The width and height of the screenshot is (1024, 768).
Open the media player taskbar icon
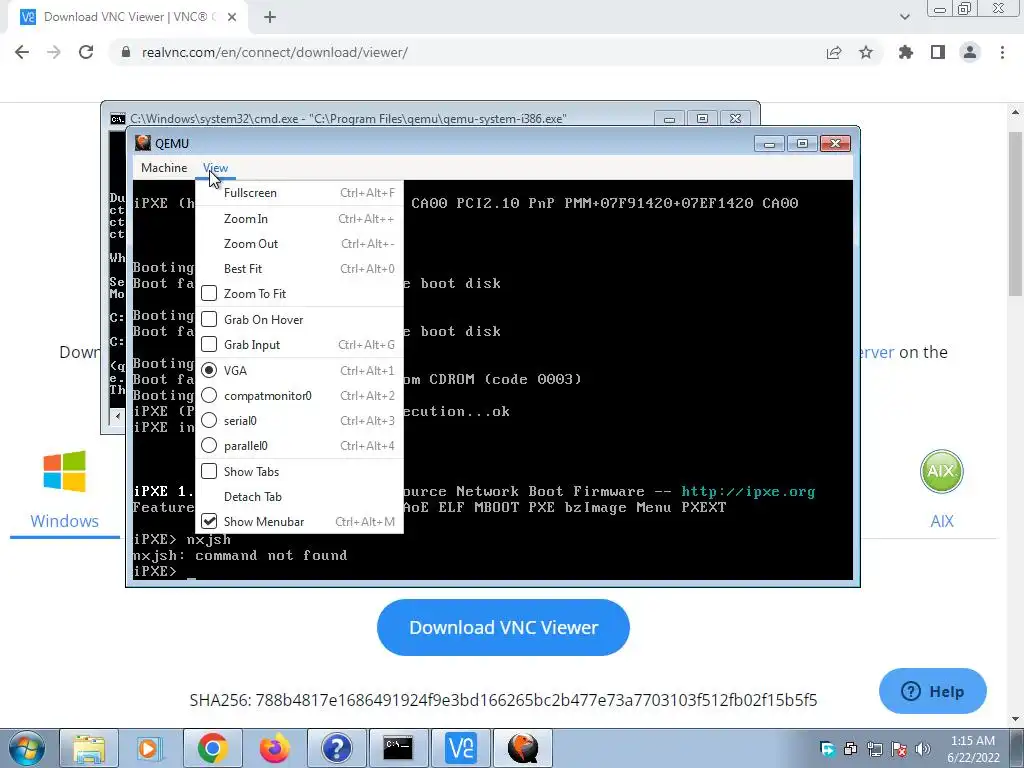(150, 748)
